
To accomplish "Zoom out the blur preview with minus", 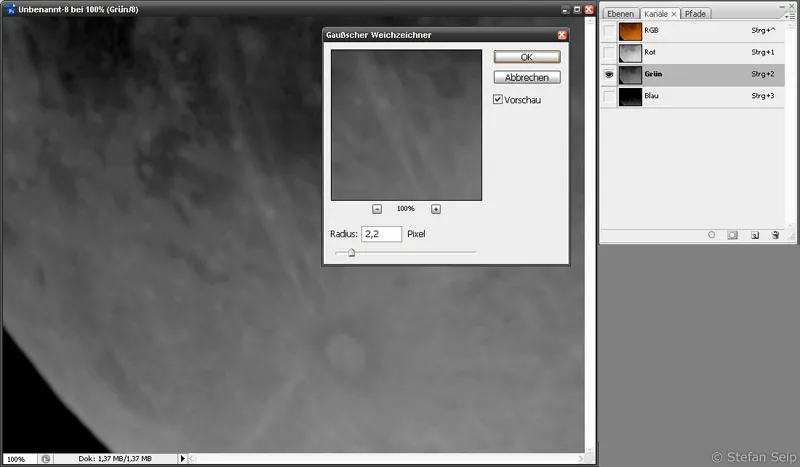I will click(x=377, y=209).
